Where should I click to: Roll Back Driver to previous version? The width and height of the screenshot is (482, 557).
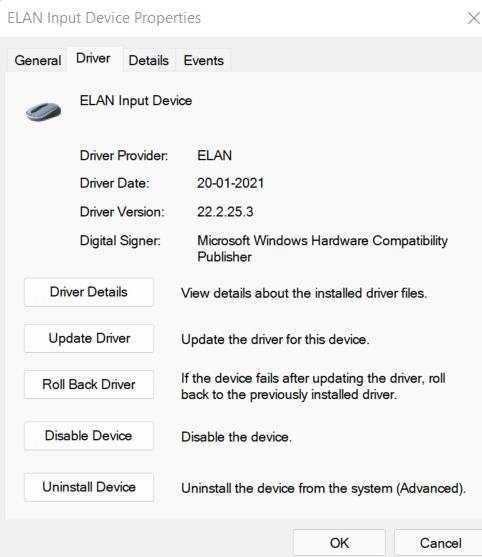coord(89,384)
